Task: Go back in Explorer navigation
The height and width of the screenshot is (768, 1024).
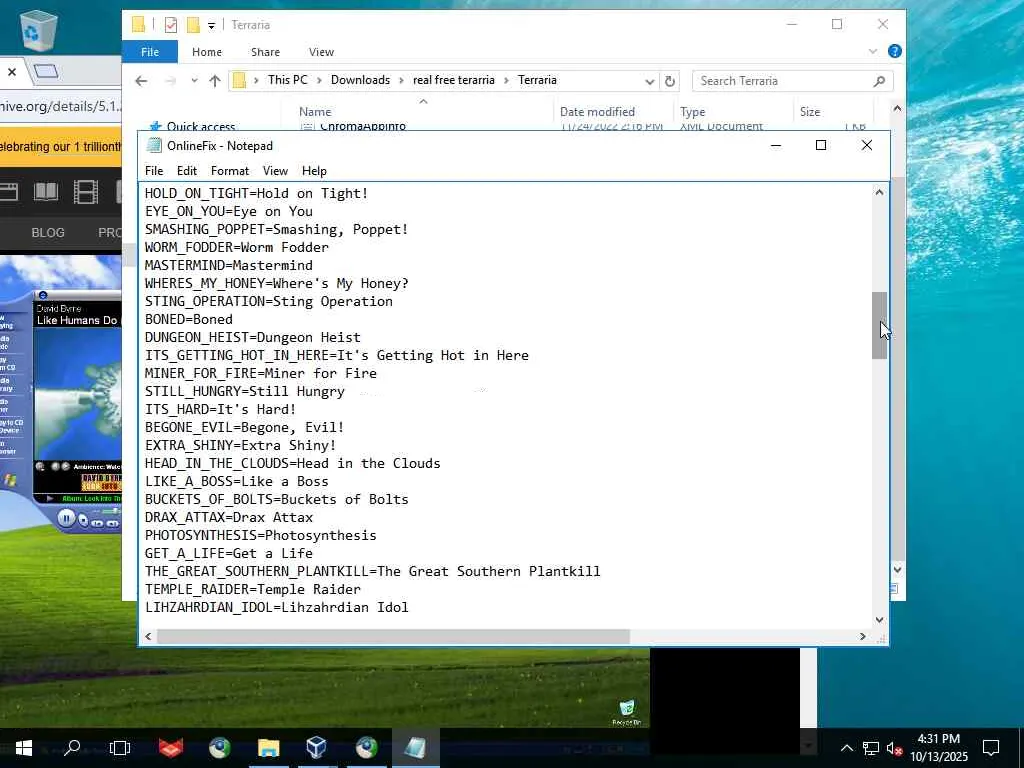Action: click(141, 81)
